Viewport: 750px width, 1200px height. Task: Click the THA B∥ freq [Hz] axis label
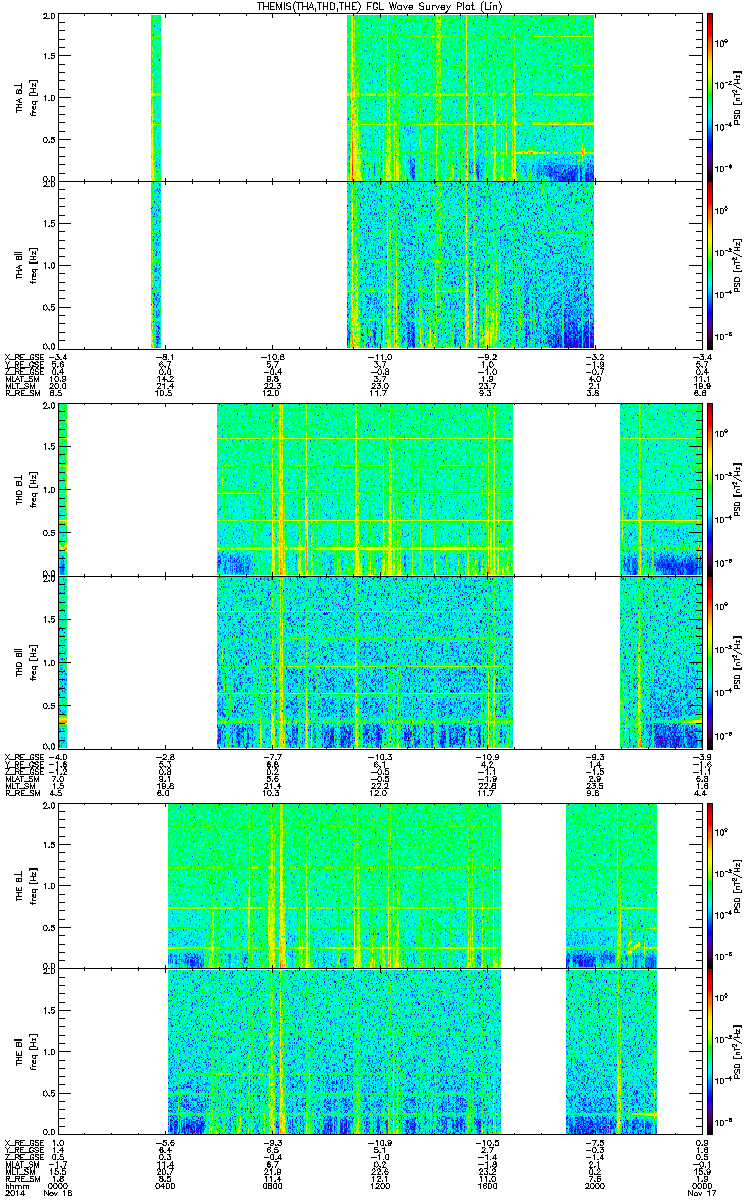[27, 264]
